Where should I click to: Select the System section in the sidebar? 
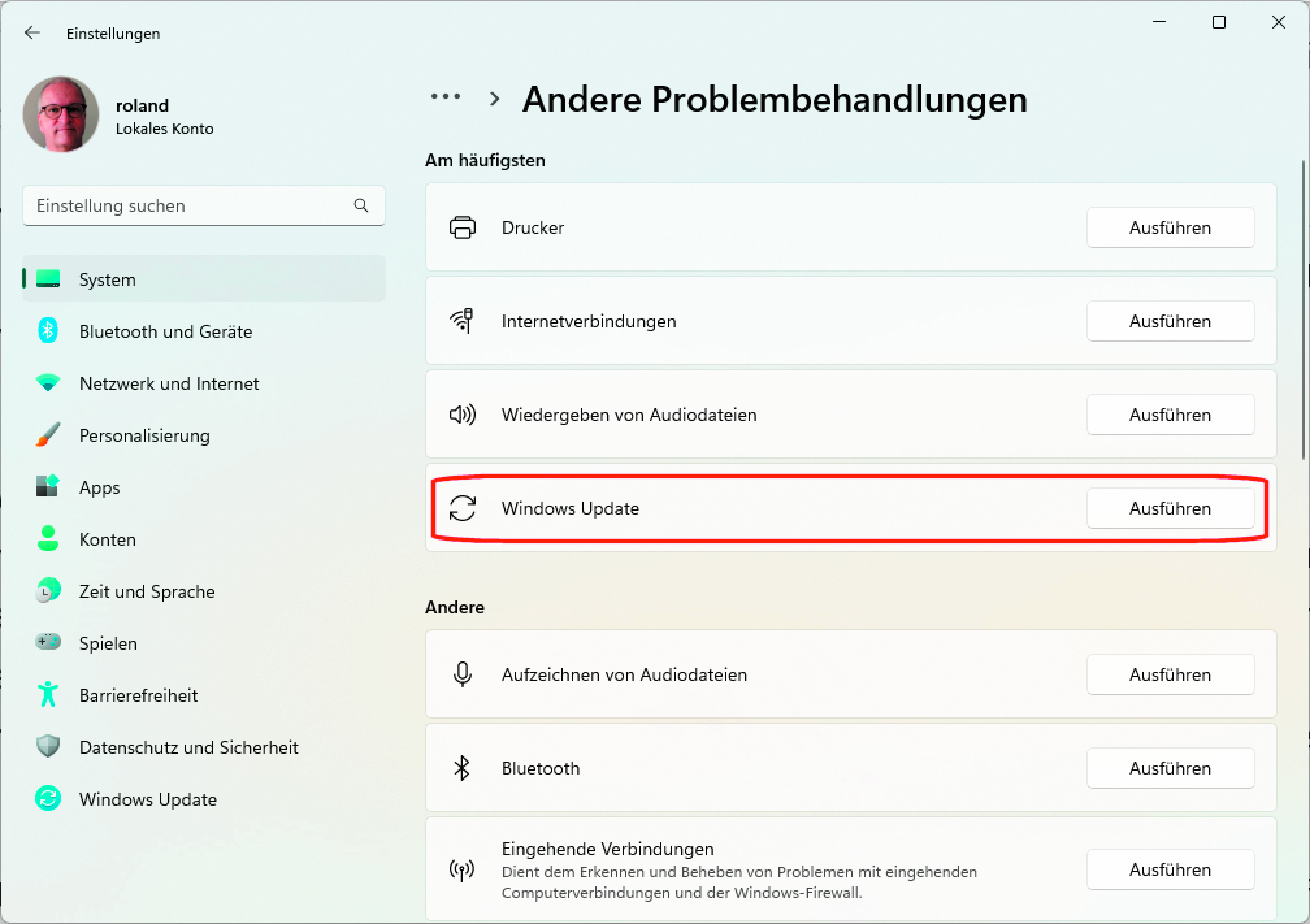click(x=107, y=279)
